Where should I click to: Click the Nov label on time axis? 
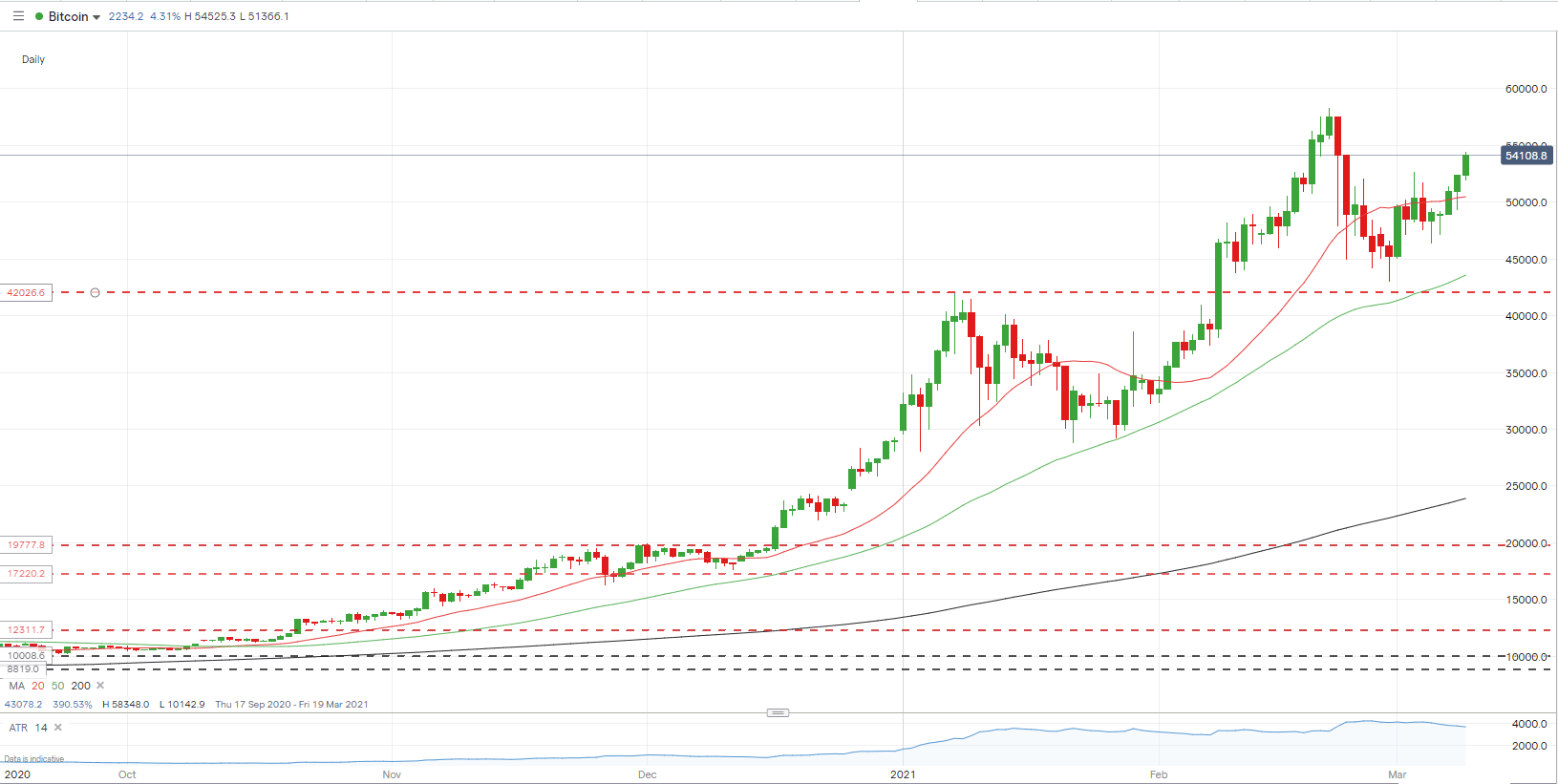pos(392,774)
